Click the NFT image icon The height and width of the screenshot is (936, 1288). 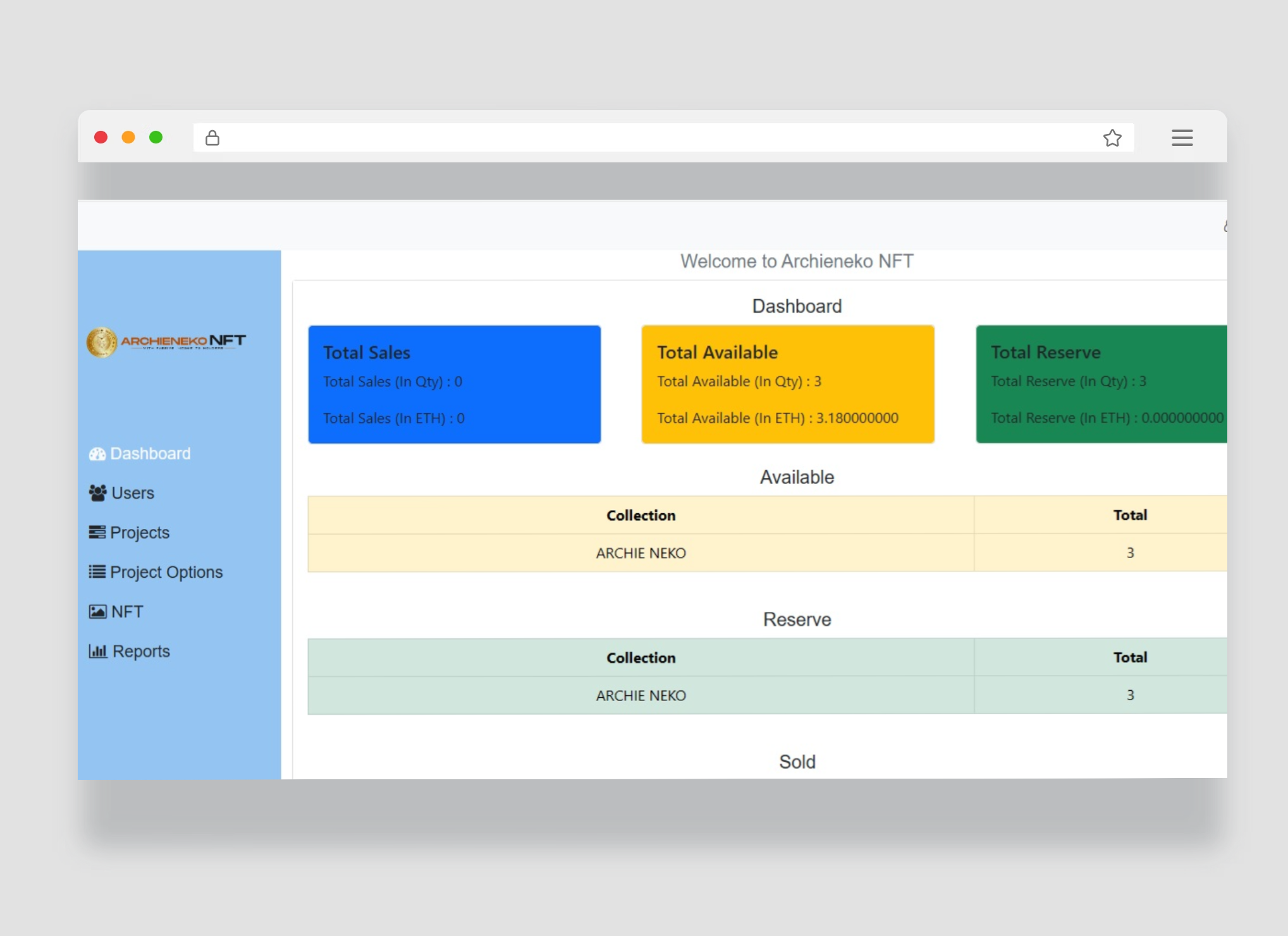pyautogui.click(x=97, y=612)
